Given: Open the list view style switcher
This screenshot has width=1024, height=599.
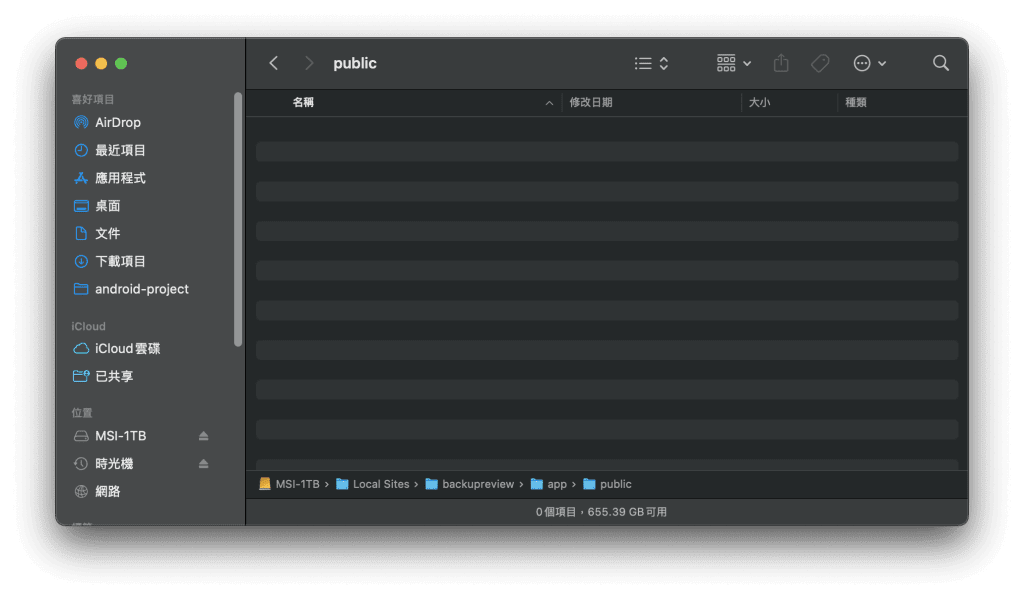Looking at the screenshot, I should pyautogui.click(x=651, y=63).
